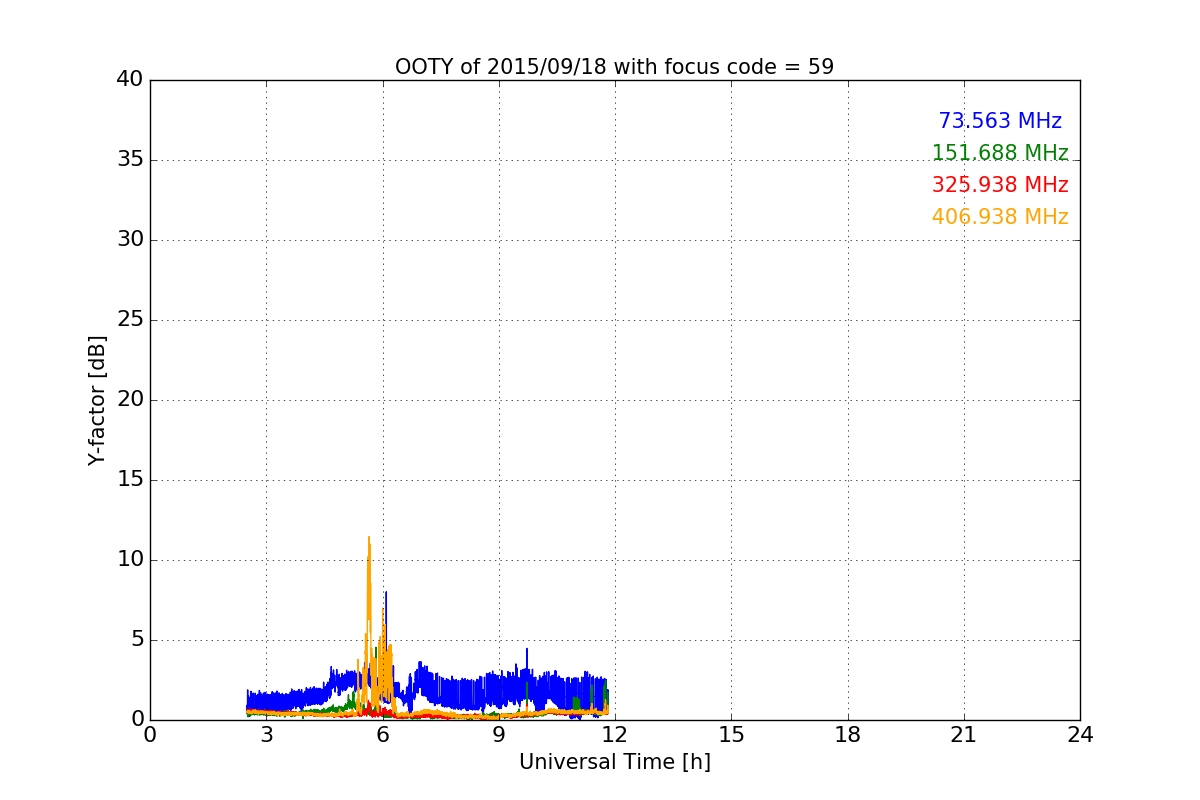Click y-axis tick label 35
Image resolution: width=1200 pixels, height=800 pixels.
click(130, 160)
